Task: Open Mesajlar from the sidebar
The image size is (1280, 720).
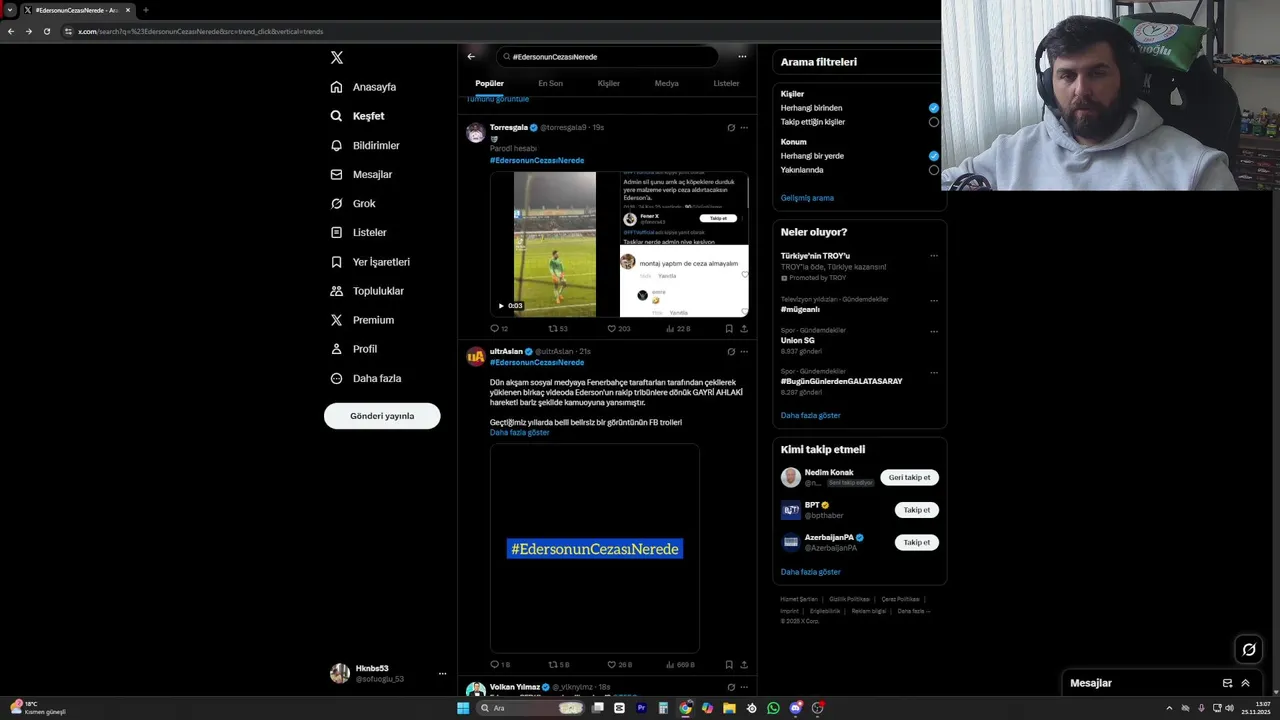Action: (x=361, y=174)
